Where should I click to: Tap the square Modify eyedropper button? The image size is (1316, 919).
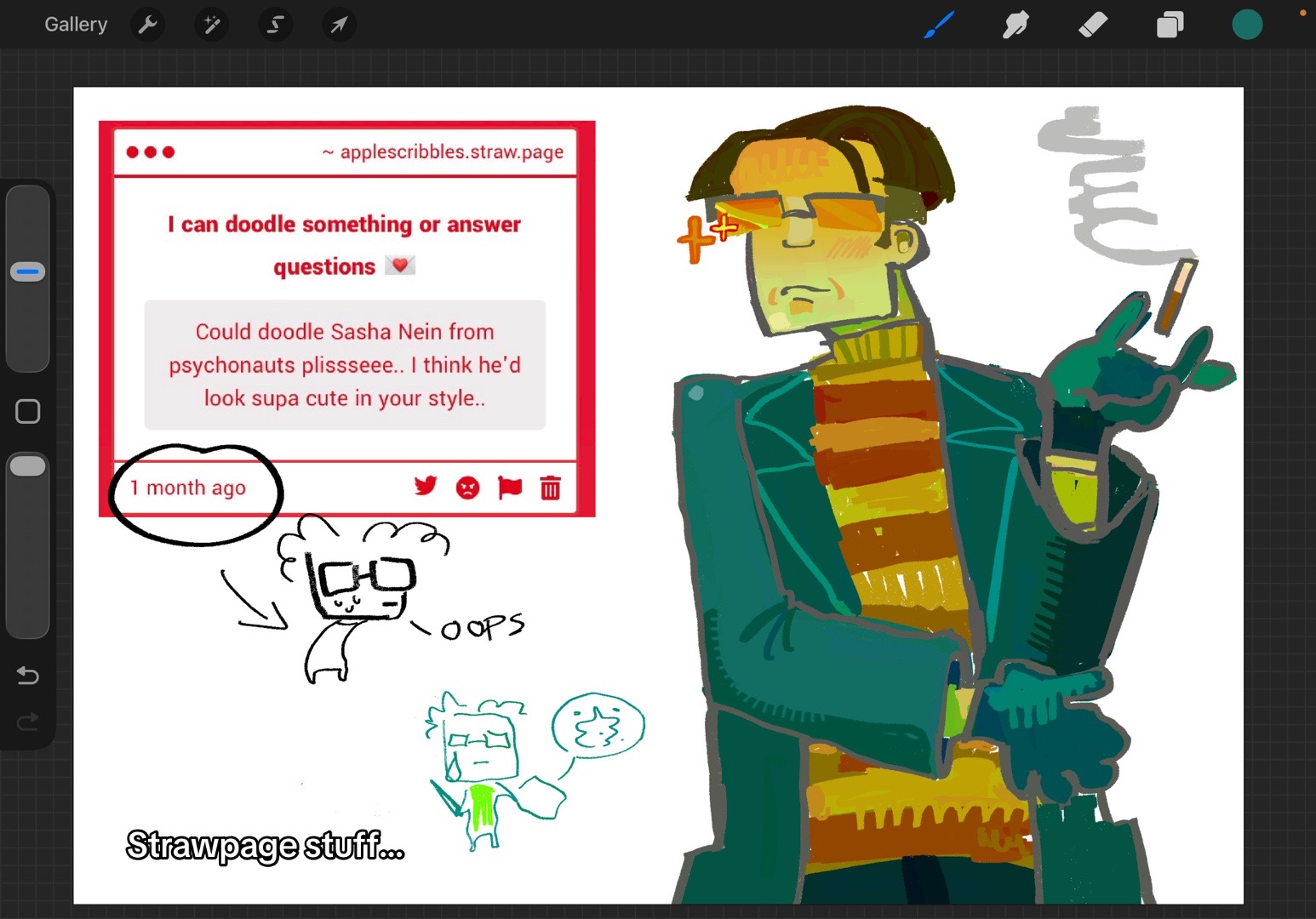coord(28,412)
